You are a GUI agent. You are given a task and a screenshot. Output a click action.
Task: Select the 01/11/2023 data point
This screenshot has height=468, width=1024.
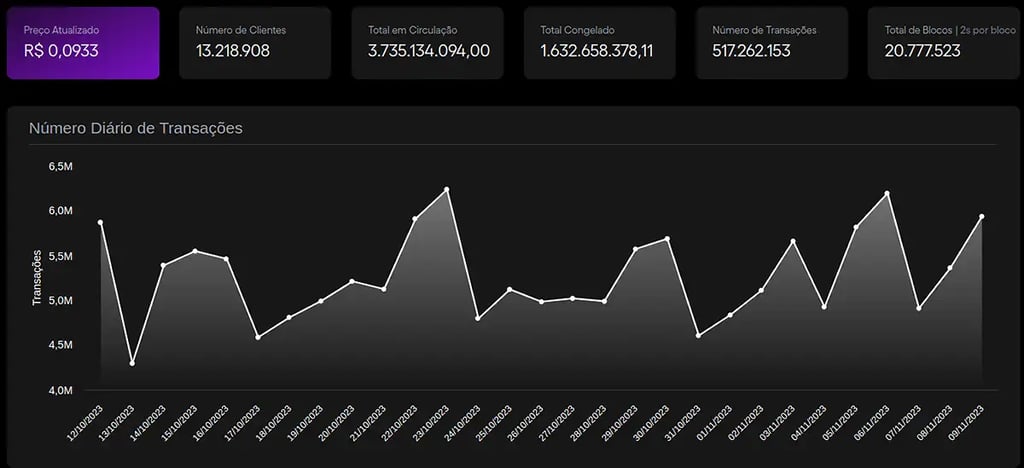coord(730,315)
